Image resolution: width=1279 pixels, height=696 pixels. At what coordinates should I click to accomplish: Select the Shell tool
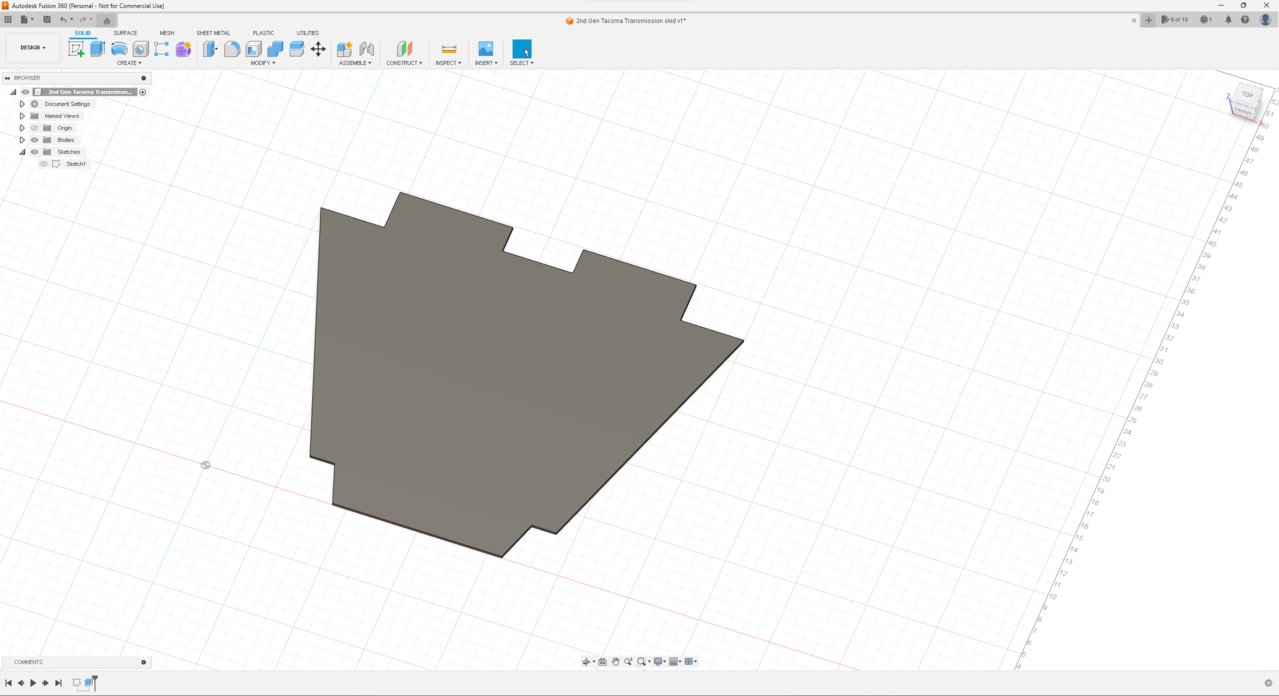point(253,49)
